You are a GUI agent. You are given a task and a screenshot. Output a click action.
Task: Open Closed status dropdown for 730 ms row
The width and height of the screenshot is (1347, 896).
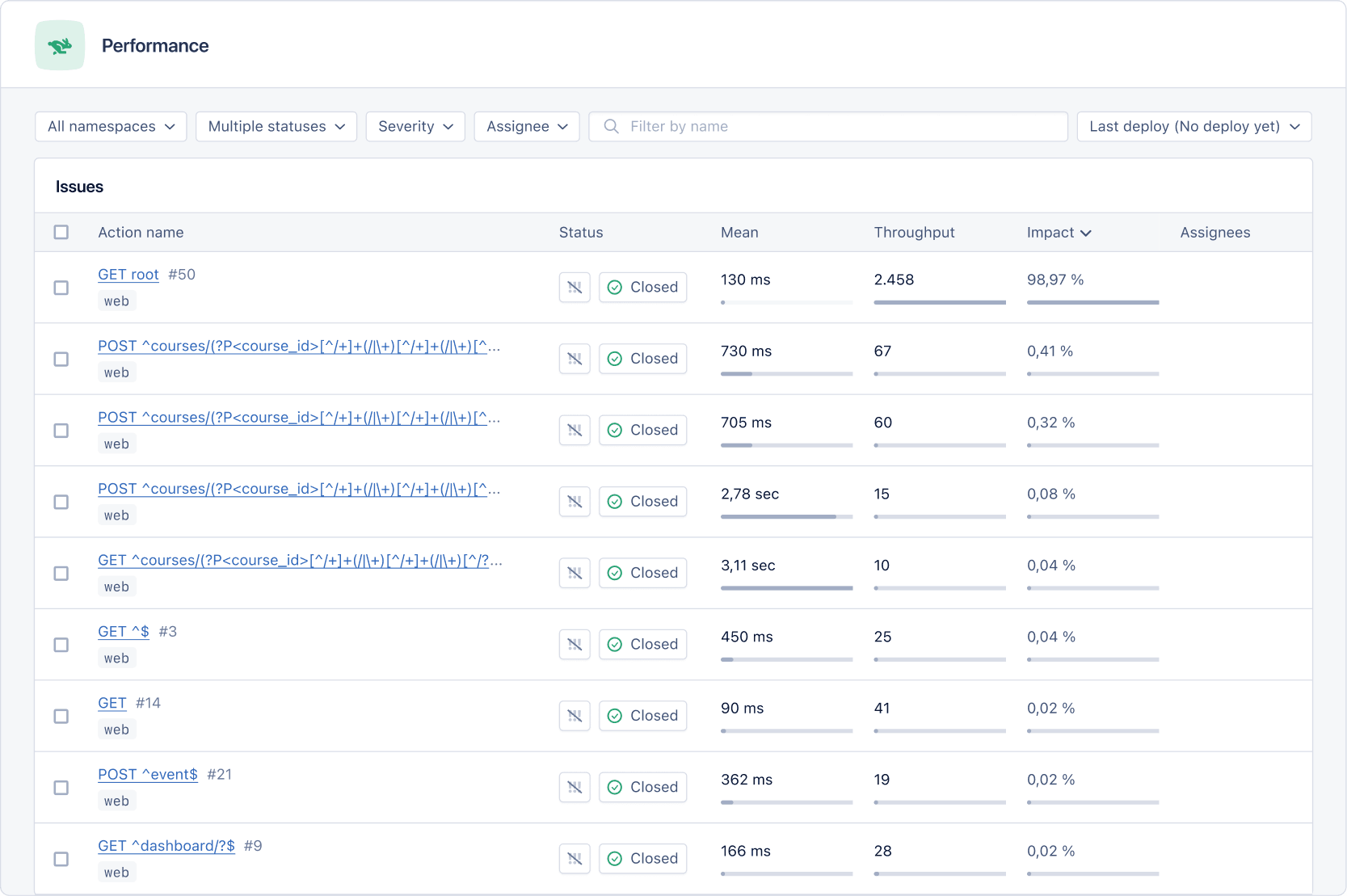643,359
